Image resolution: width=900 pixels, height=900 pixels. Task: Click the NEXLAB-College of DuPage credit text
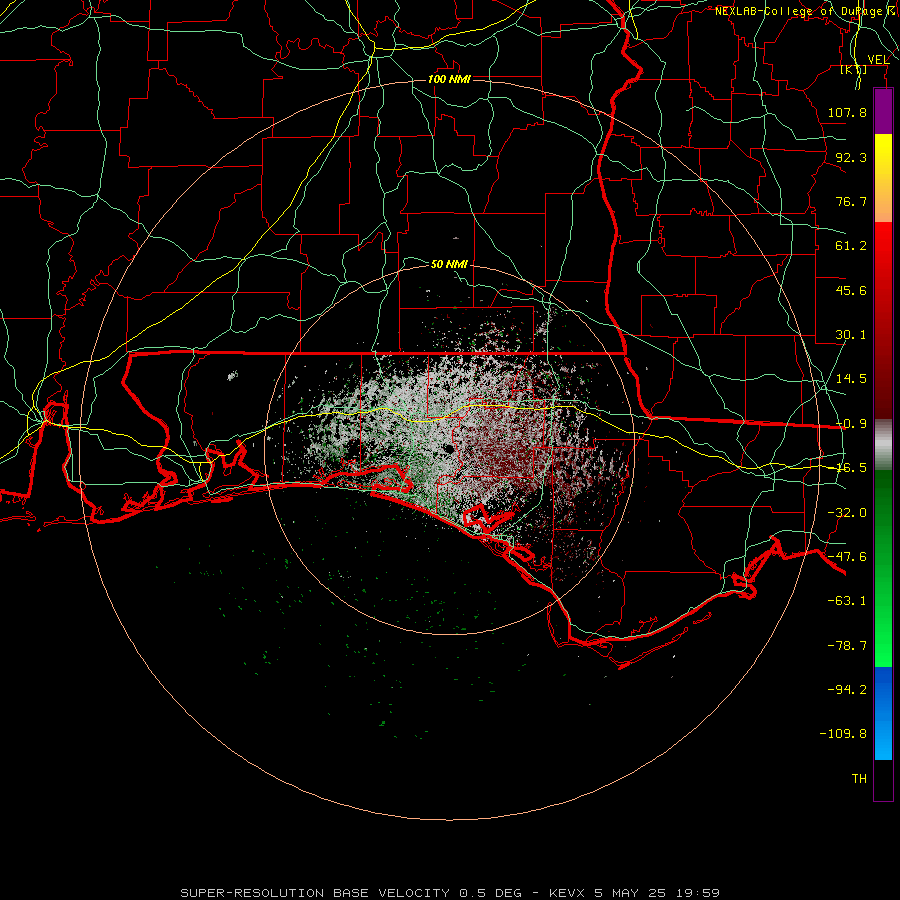click(805, 11)
